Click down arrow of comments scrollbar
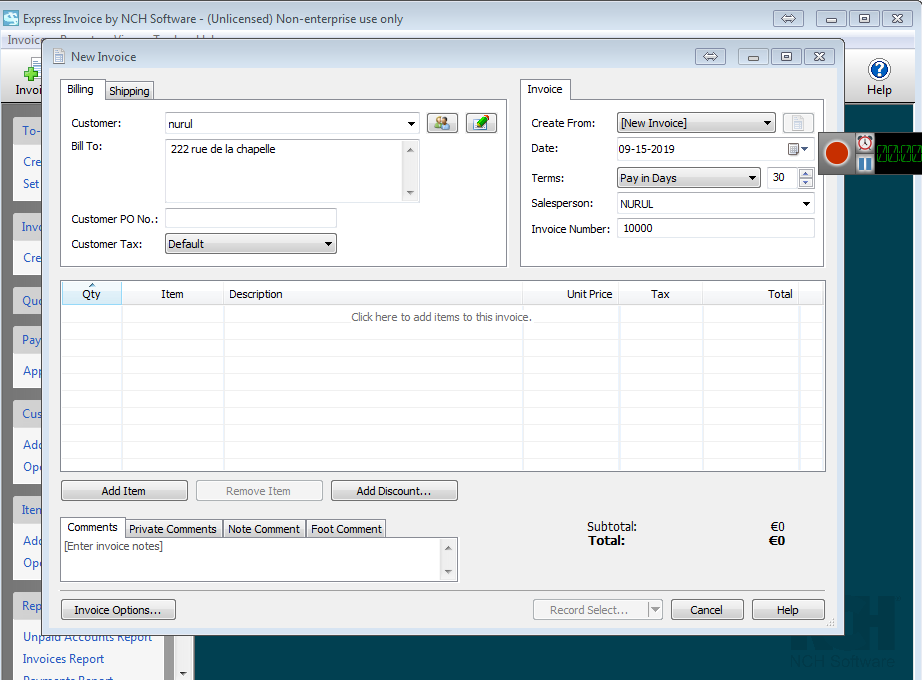The width and height of the screenshot is (922, 680). [448, 572]
